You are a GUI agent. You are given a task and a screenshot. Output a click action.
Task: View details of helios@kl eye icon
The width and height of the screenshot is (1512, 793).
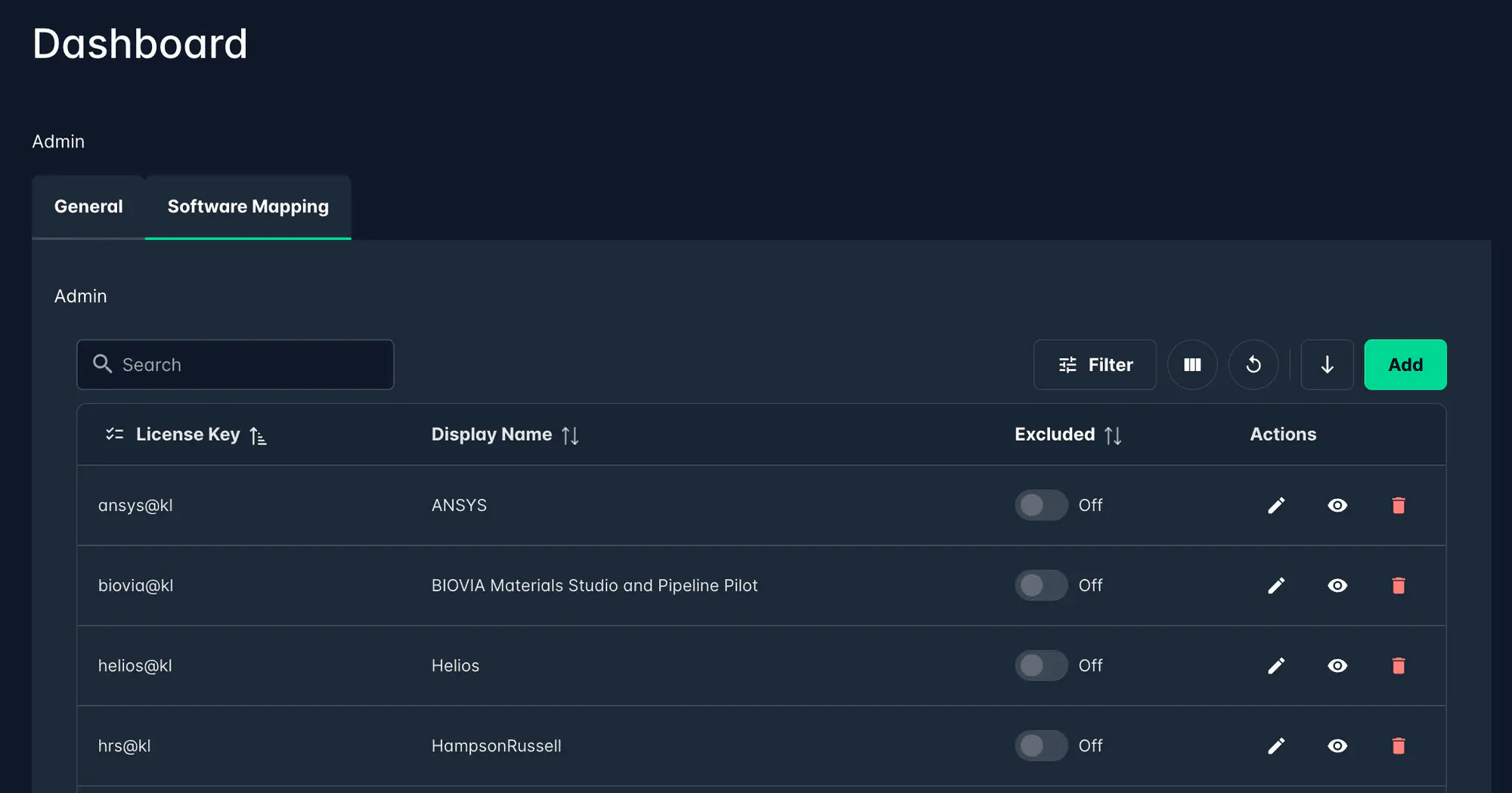point(1337,665)
